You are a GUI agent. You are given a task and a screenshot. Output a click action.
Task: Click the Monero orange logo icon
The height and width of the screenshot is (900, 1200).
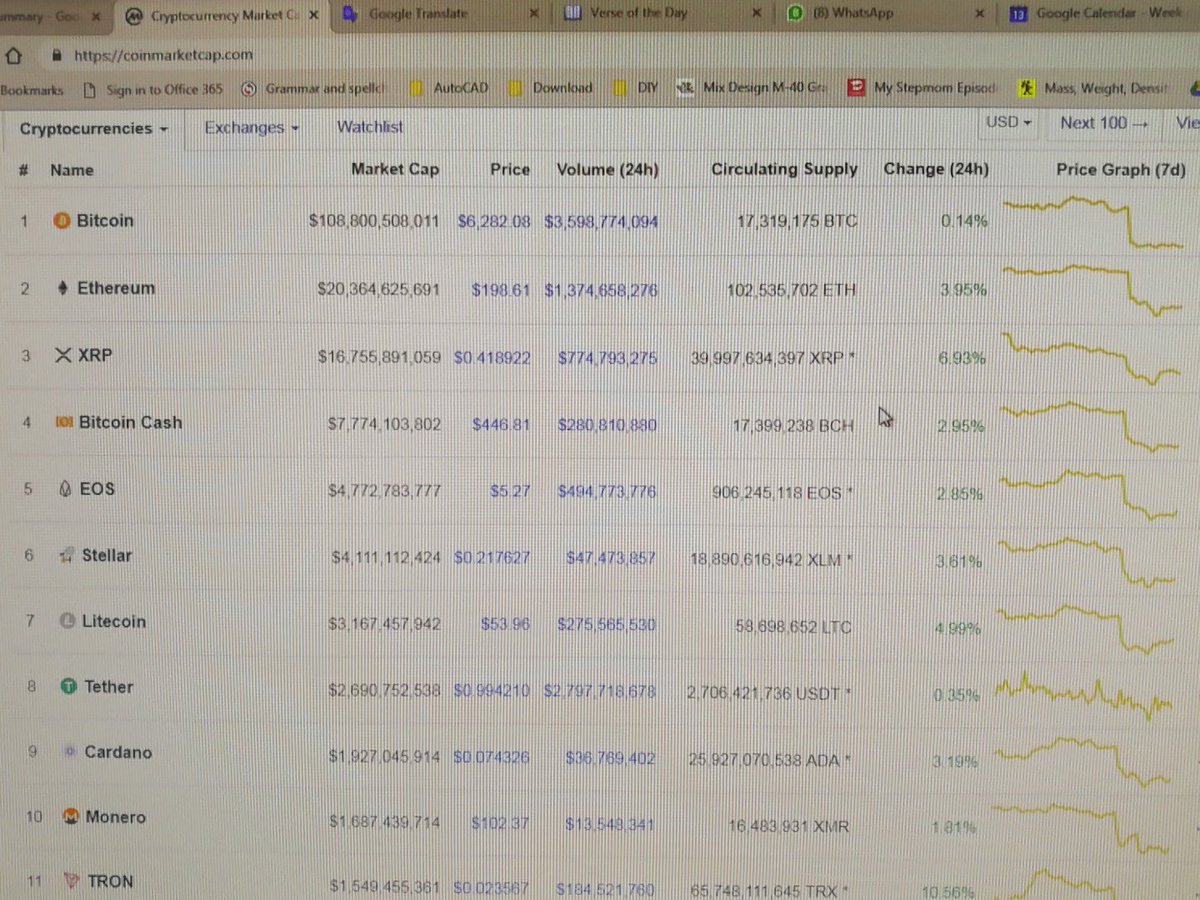[x=70, y=818]
